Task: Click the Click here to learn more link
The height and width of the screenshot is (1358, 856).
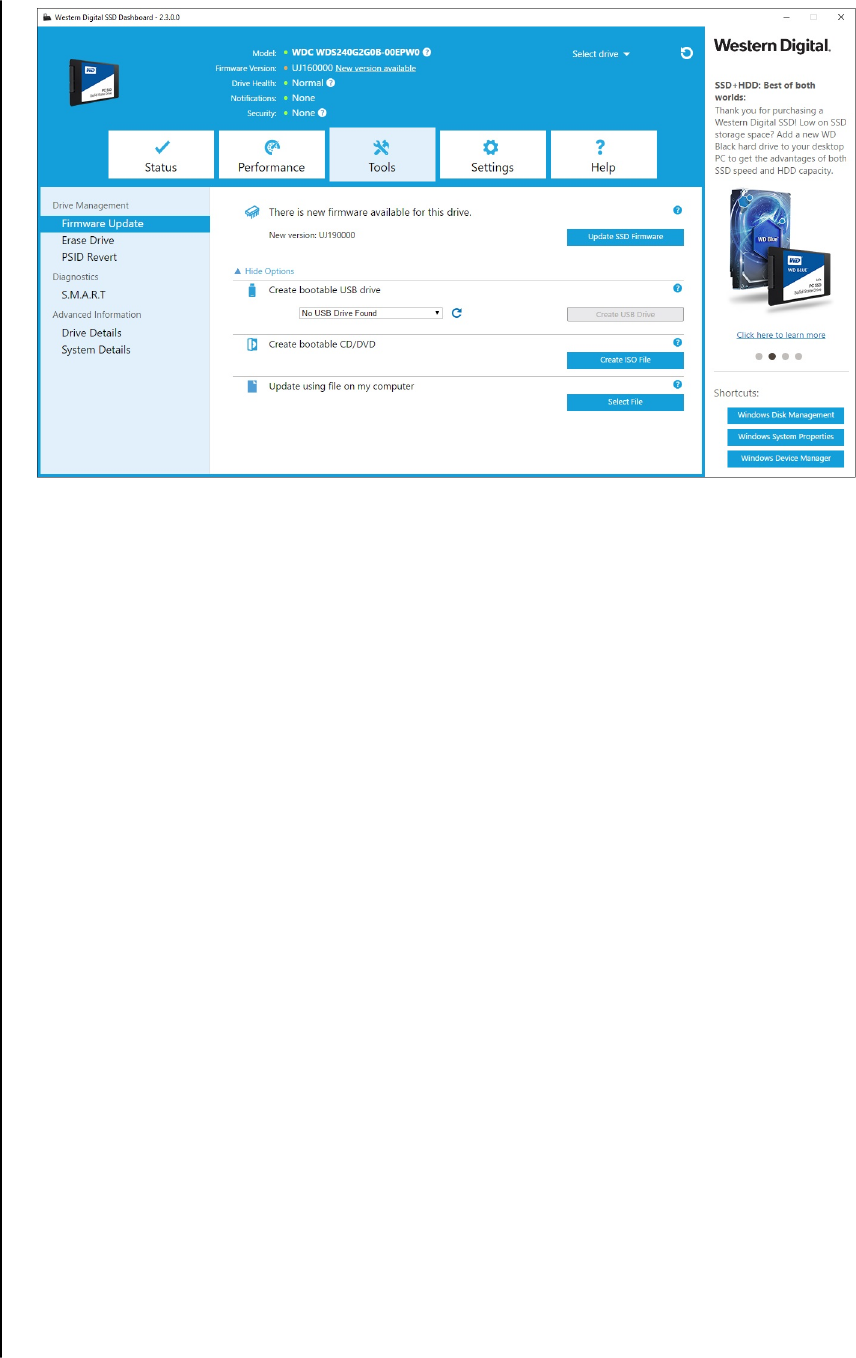Action: 781,335
